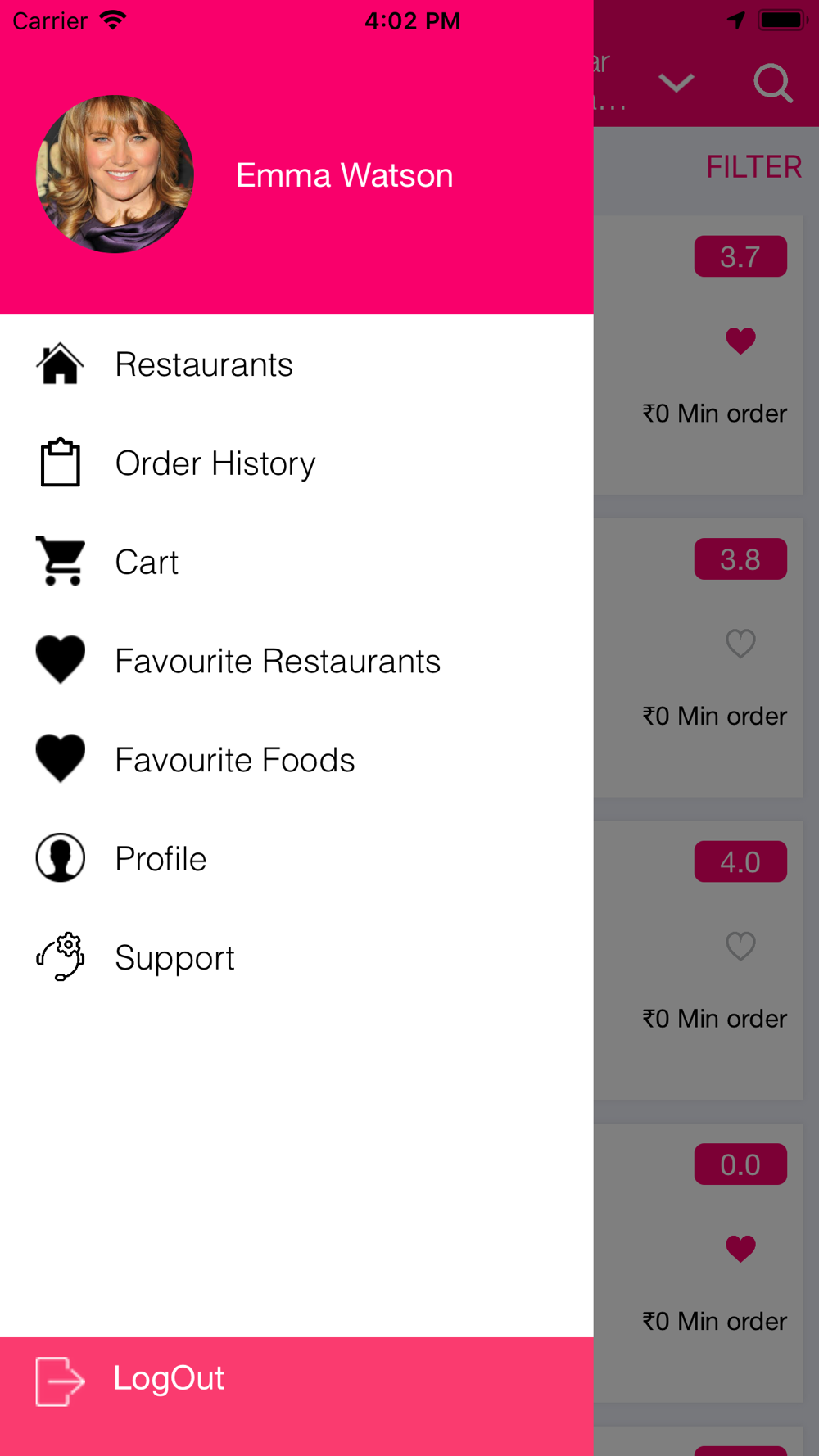
Task: Tap the LogOut exit arrow icon
Action: point(60,1381)
